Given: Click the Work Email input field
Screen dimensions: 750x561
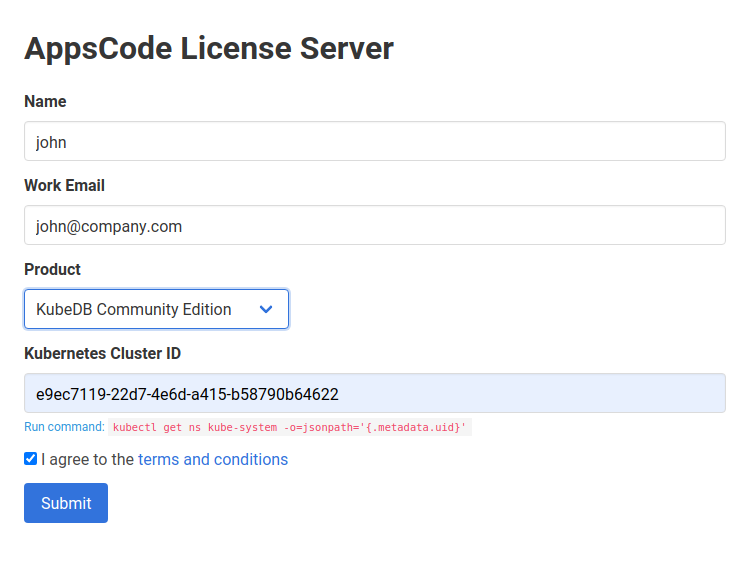Looking at the screenshot, I should point(374,226).
